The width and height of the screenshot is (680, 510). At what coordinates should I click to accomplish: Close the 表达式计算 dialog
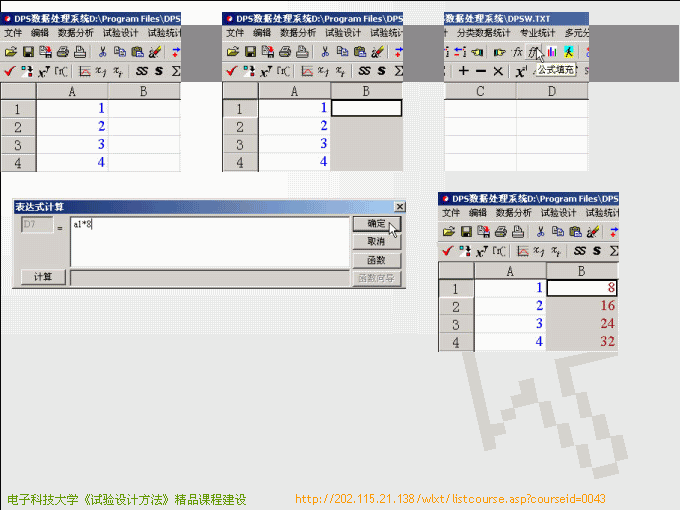400,207
